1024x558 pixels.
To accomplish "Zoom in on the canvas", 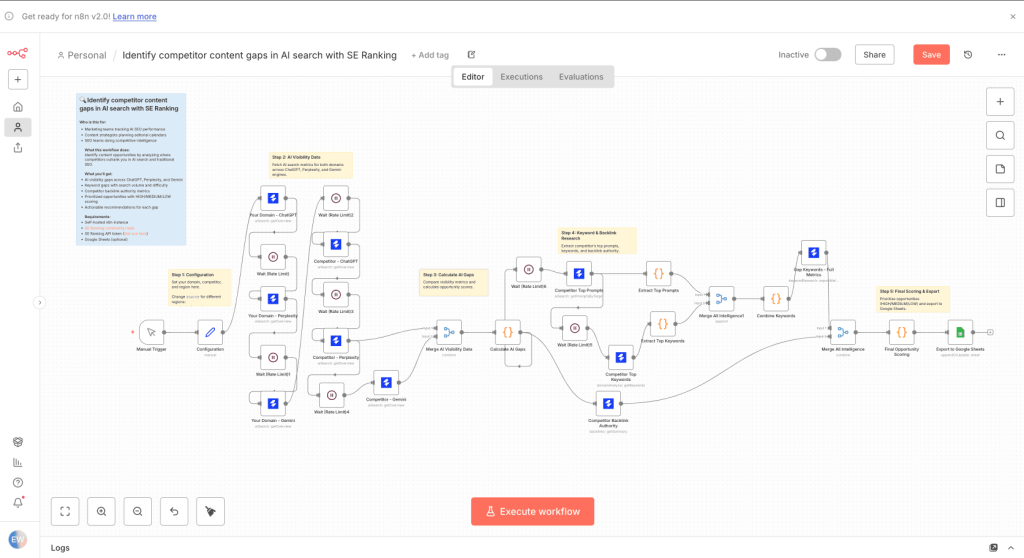I will 101,512.
